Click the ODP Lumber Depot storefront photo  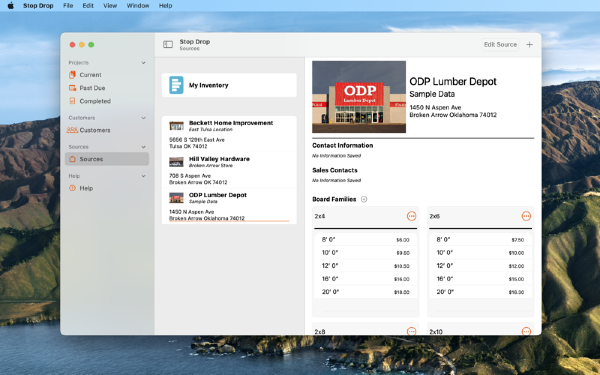click(359, 97)
